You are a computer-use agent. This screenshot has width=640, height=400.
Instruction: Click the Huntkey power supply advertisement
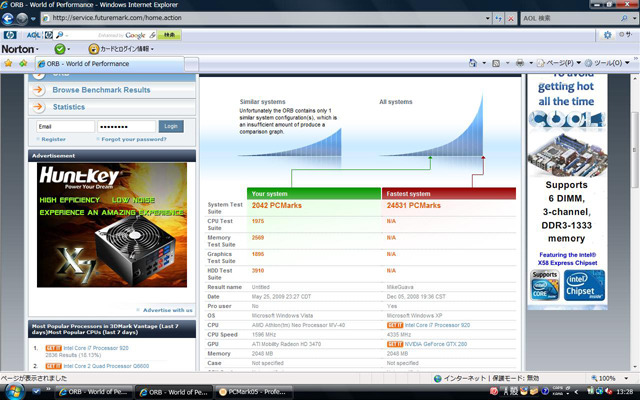pos(112,225)
